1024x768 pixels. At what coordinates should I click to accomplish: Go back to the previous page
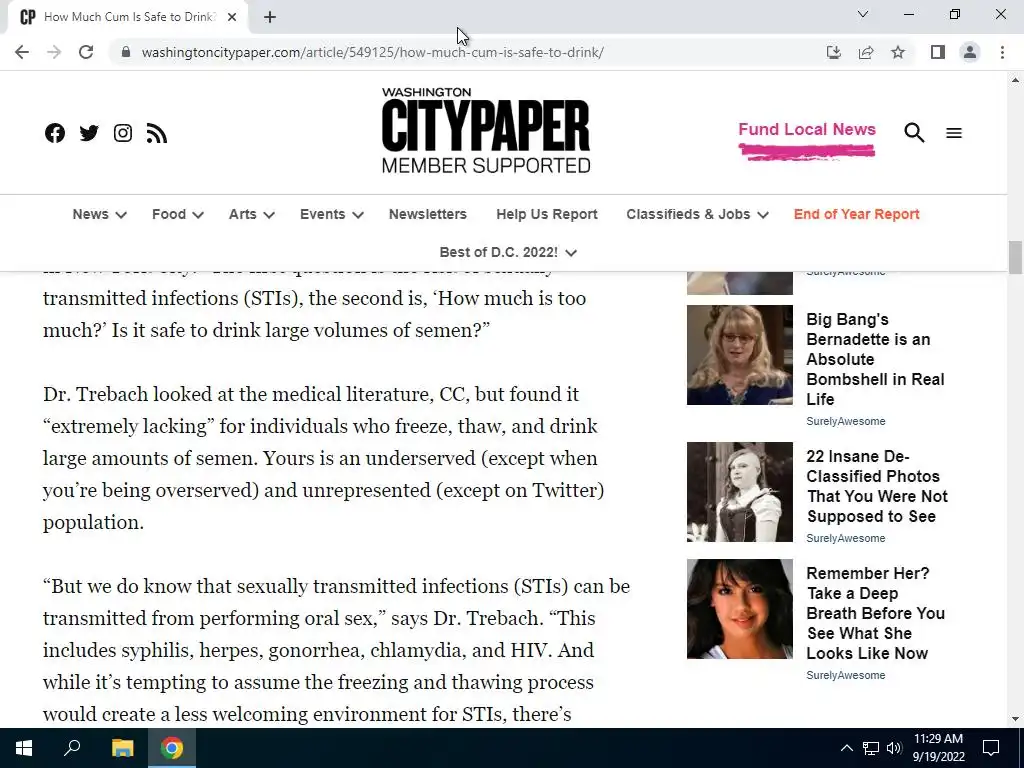point(22,52)
